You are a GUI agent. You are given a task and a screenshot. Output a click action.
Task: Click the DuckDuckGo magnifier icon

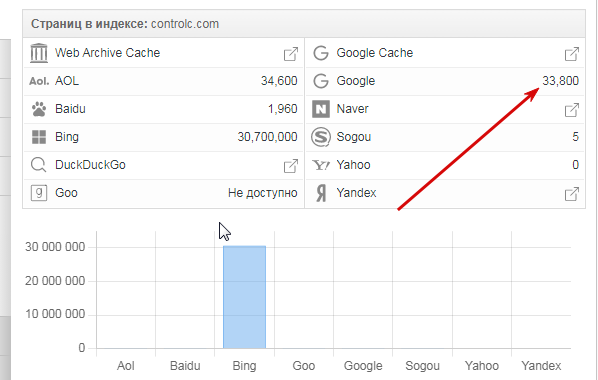point(39,165)
